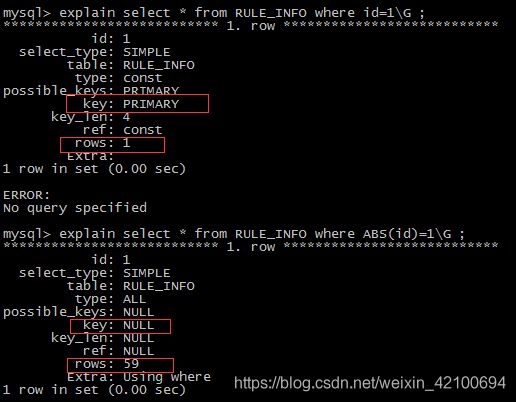This screenshot has width=516, height=402.
Task: Click second 'table: RULE_INFO' line
Action: (131, 286)
